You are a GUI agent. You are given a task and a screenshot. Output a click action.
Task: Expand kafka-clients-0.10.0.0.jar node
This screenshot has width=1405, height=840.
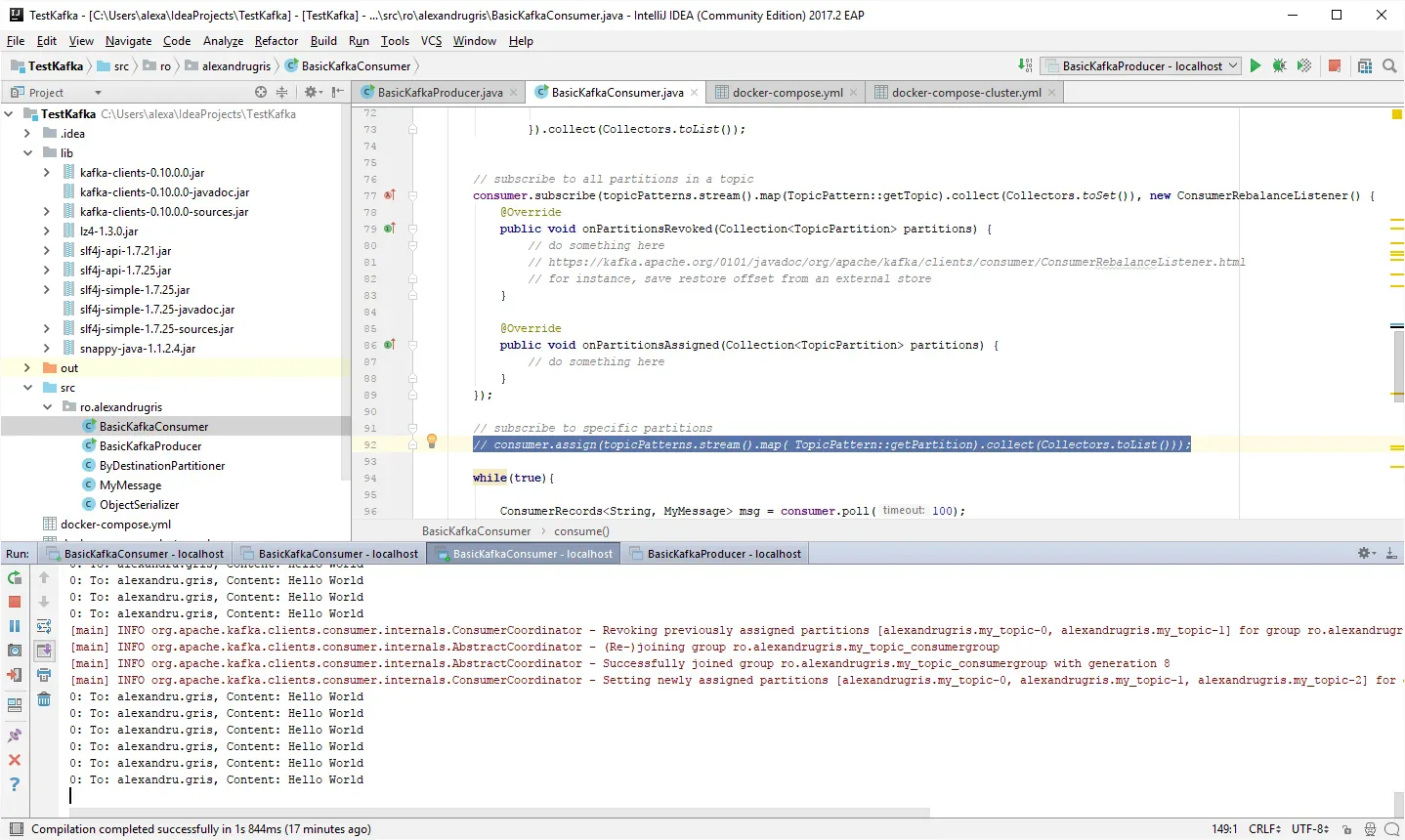47,172
